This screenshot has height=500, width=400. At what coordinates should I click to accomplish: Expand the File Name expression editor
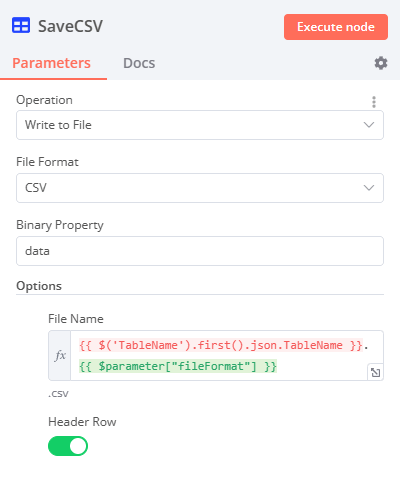coord(375,372)
